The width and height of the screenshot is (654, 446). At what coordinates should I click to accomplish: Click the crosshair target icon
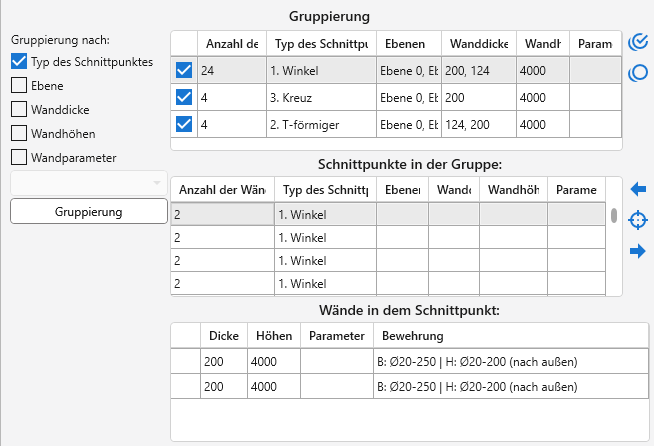click(x=638, y=220)
